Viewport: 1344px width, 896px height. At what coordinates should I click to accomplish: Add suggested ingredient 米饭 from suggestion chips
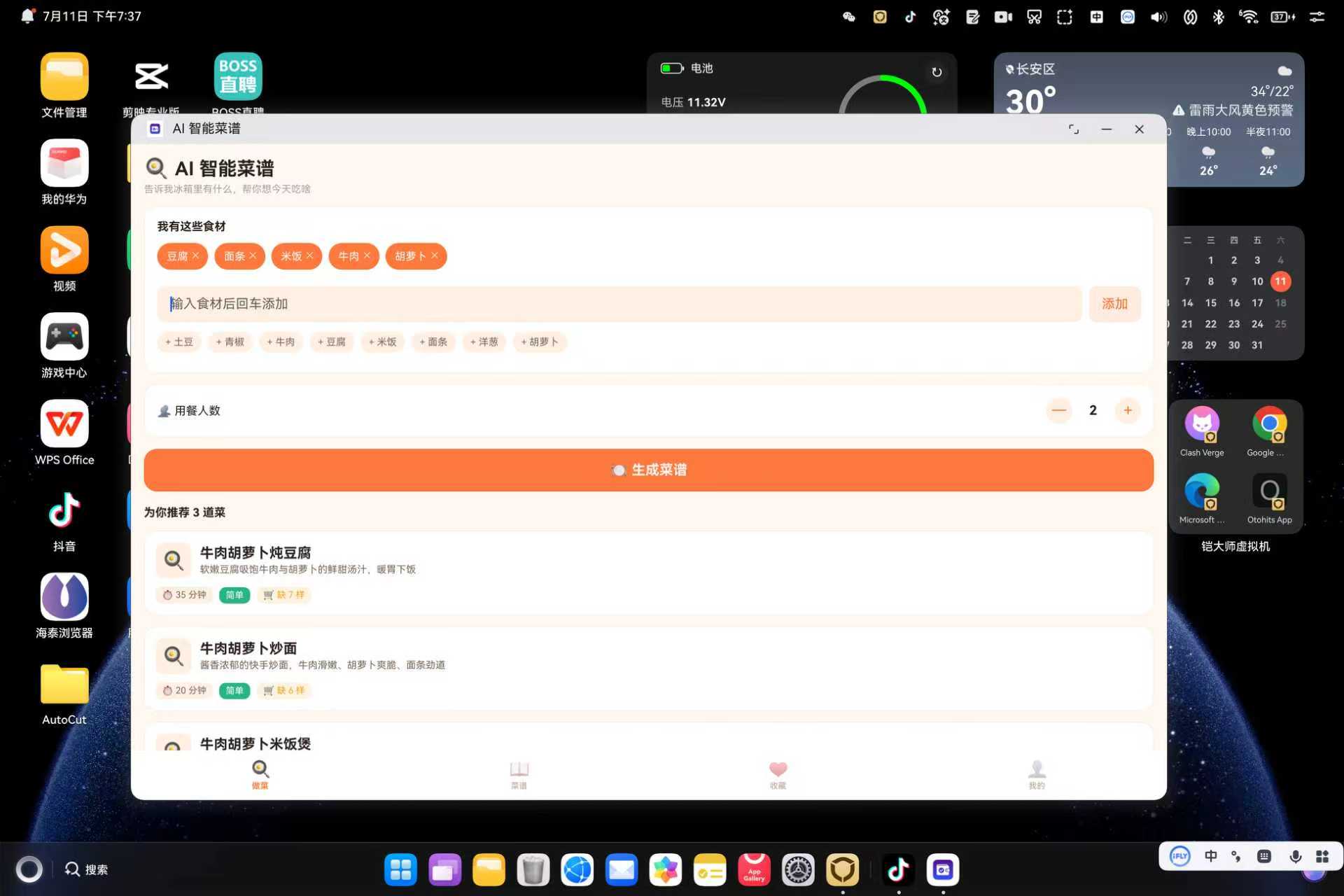click(383, 342)
